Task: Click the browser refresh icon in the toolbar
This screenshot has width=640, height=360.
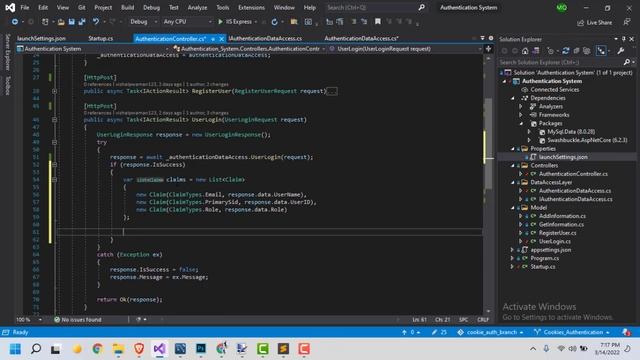Action: coord(274,22)
